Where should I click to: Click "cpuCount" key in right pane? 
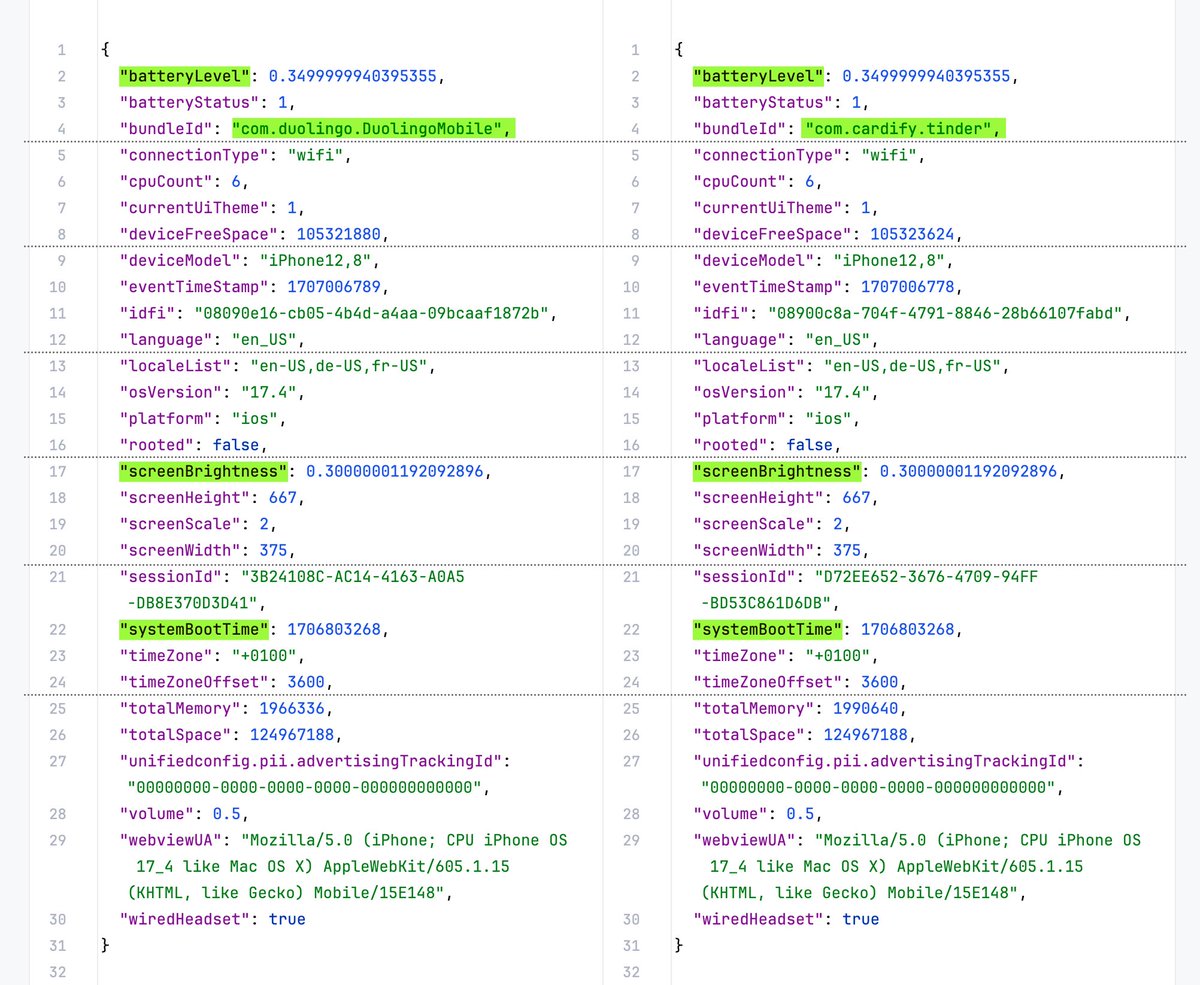pos(740,182)
